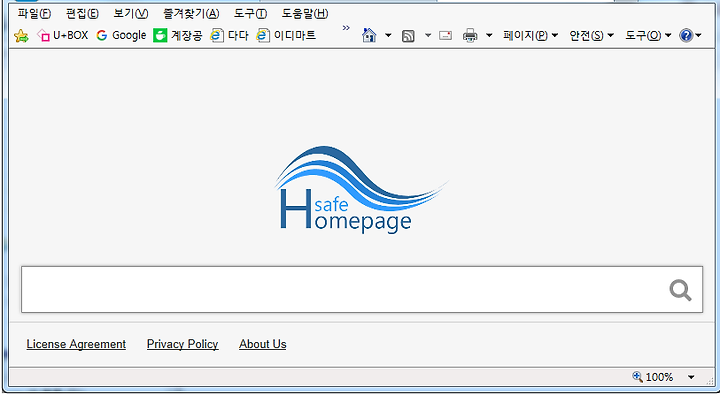Viewport: 720px width, 395px height.
Task: Click the read mail icon
Action: click(x=445, y=35)
